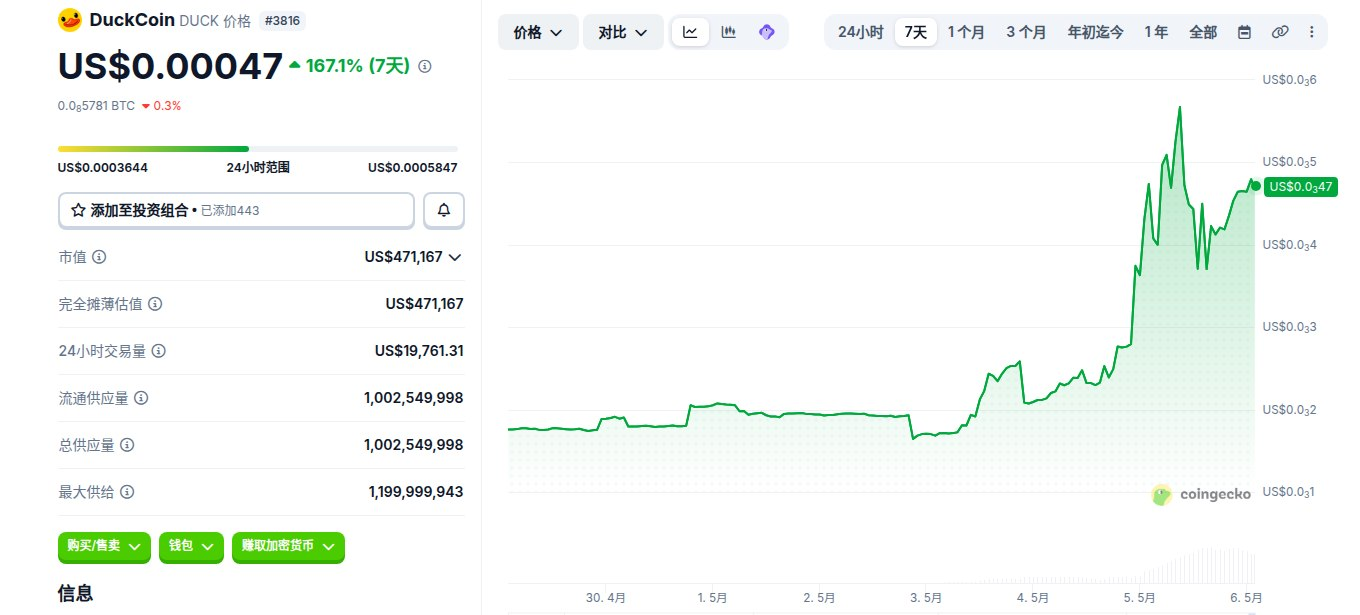Viewport: 1360px width, 615px height.
Task: Select the 3个月 time range tab
Action: [1026, 32]
